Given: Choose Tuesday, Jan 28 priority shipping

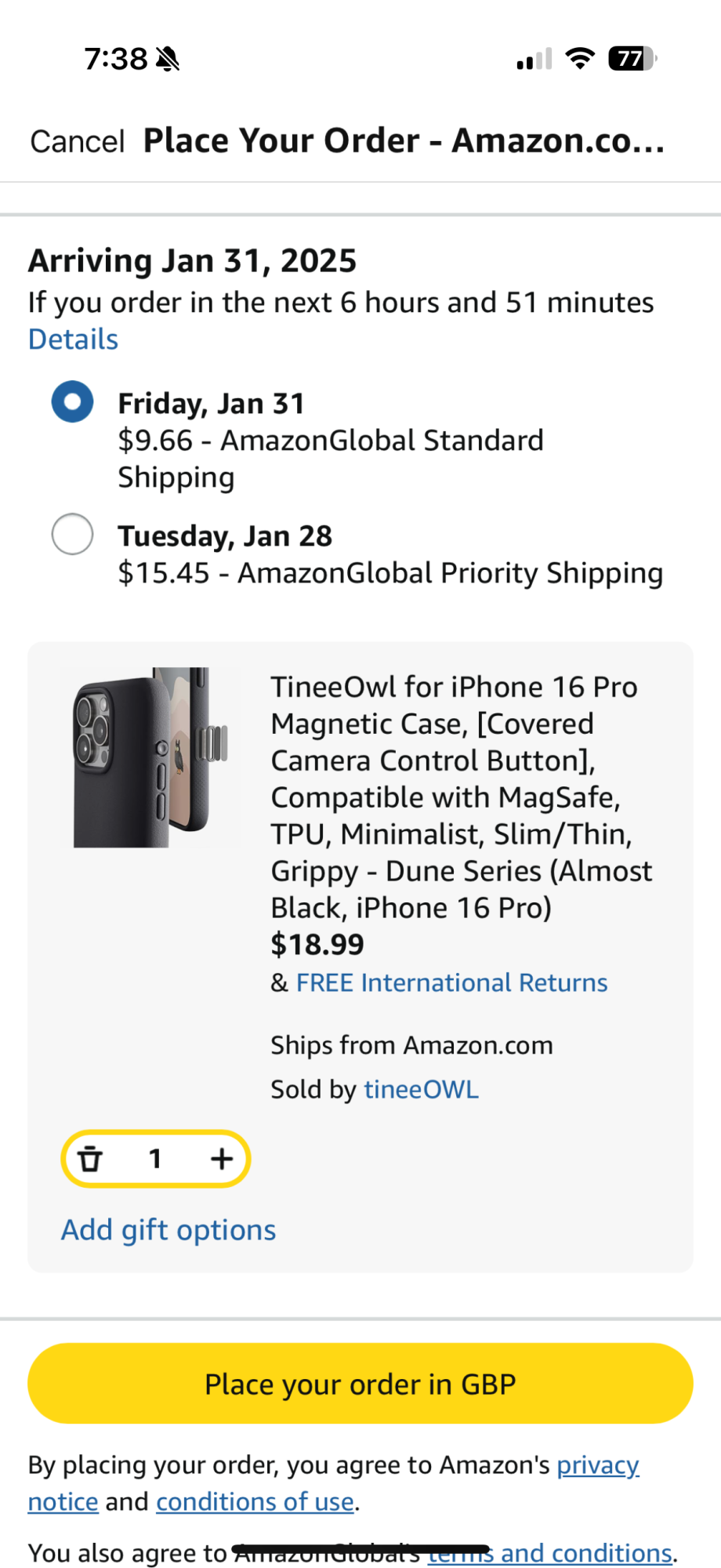Looking at the screenshot, I should 73,535.
